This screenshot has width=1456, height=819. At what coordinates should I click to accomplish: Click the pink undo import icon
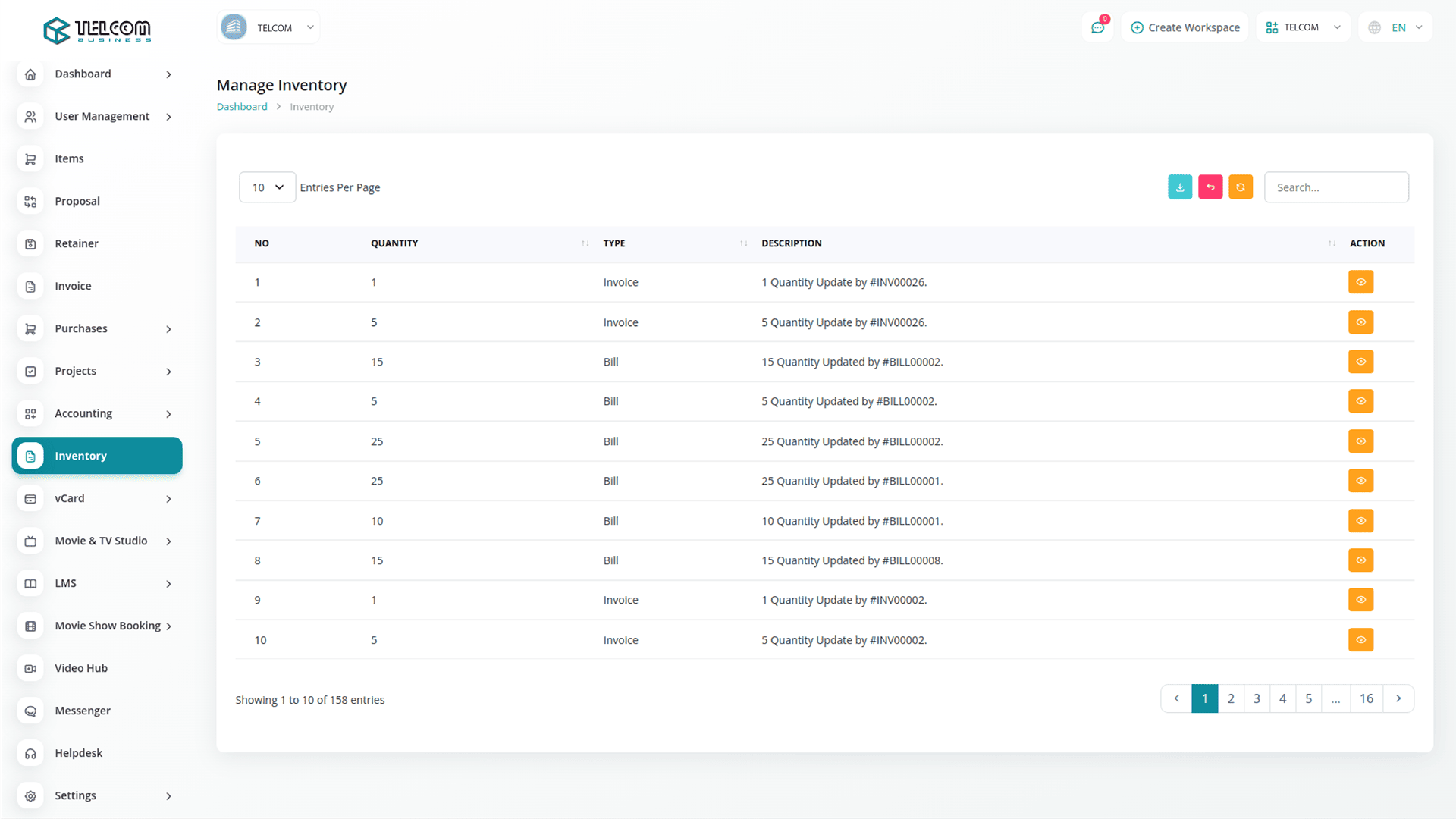click(x=1210, y=187)
